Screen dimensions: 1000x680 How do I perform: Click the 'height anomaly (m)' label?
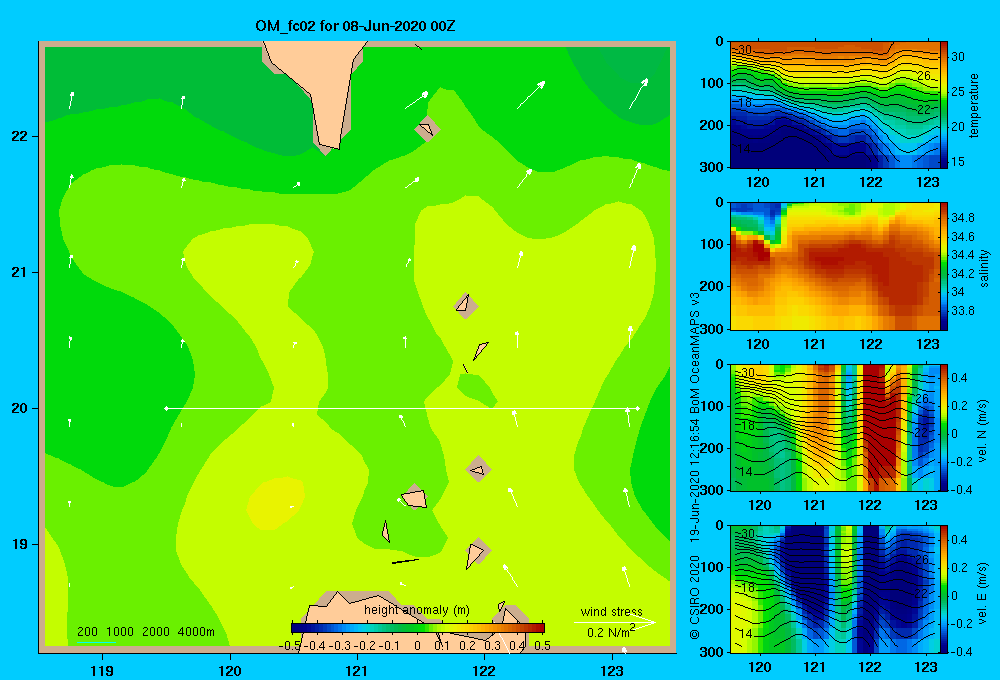pyautogui.click(x=416, y=610)
